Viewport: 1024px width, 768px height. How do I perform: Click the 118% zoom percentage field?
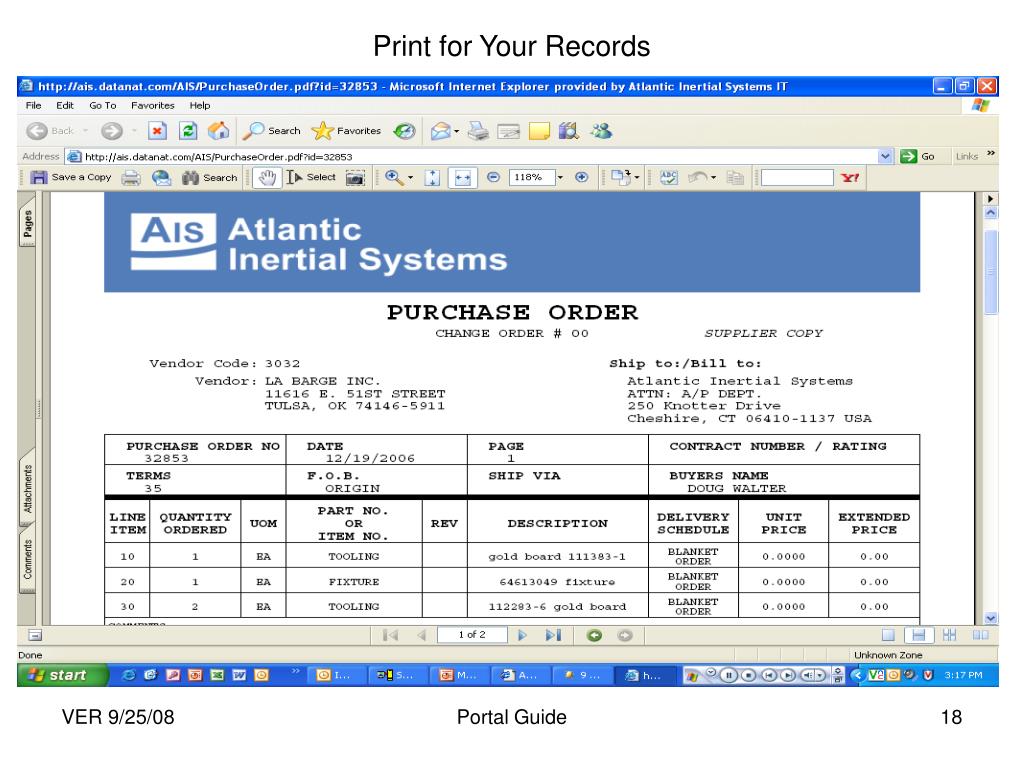click(x=532, y=178)
